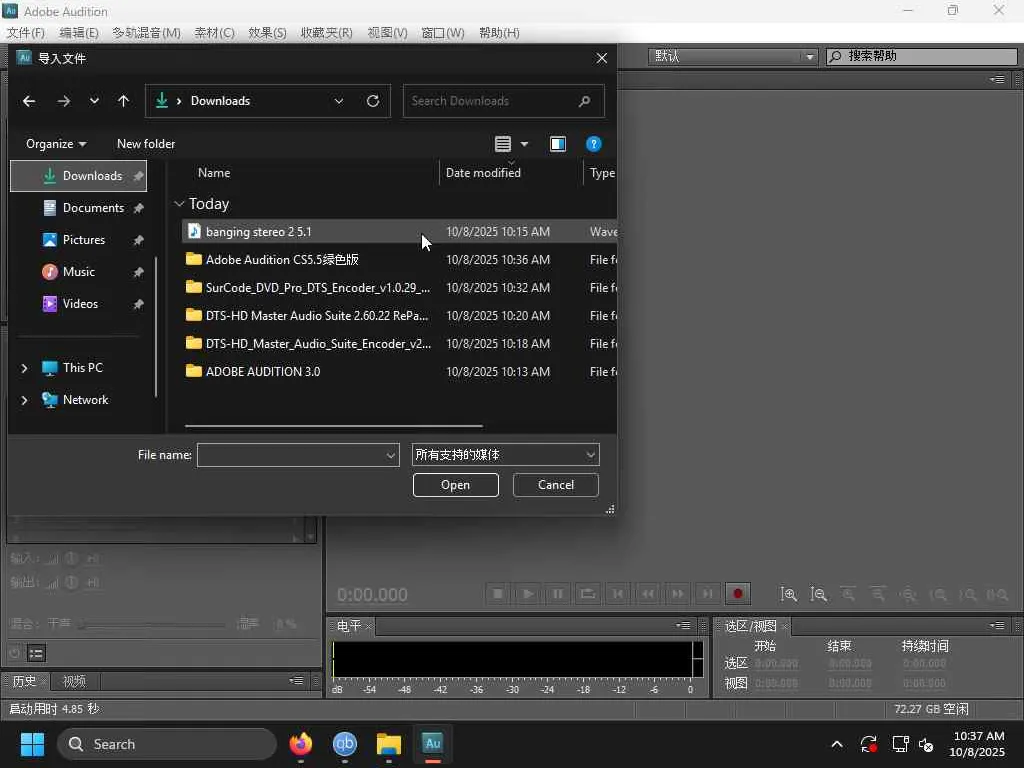
Task: Click the 搜索帮助 search field
Action: 921,56
